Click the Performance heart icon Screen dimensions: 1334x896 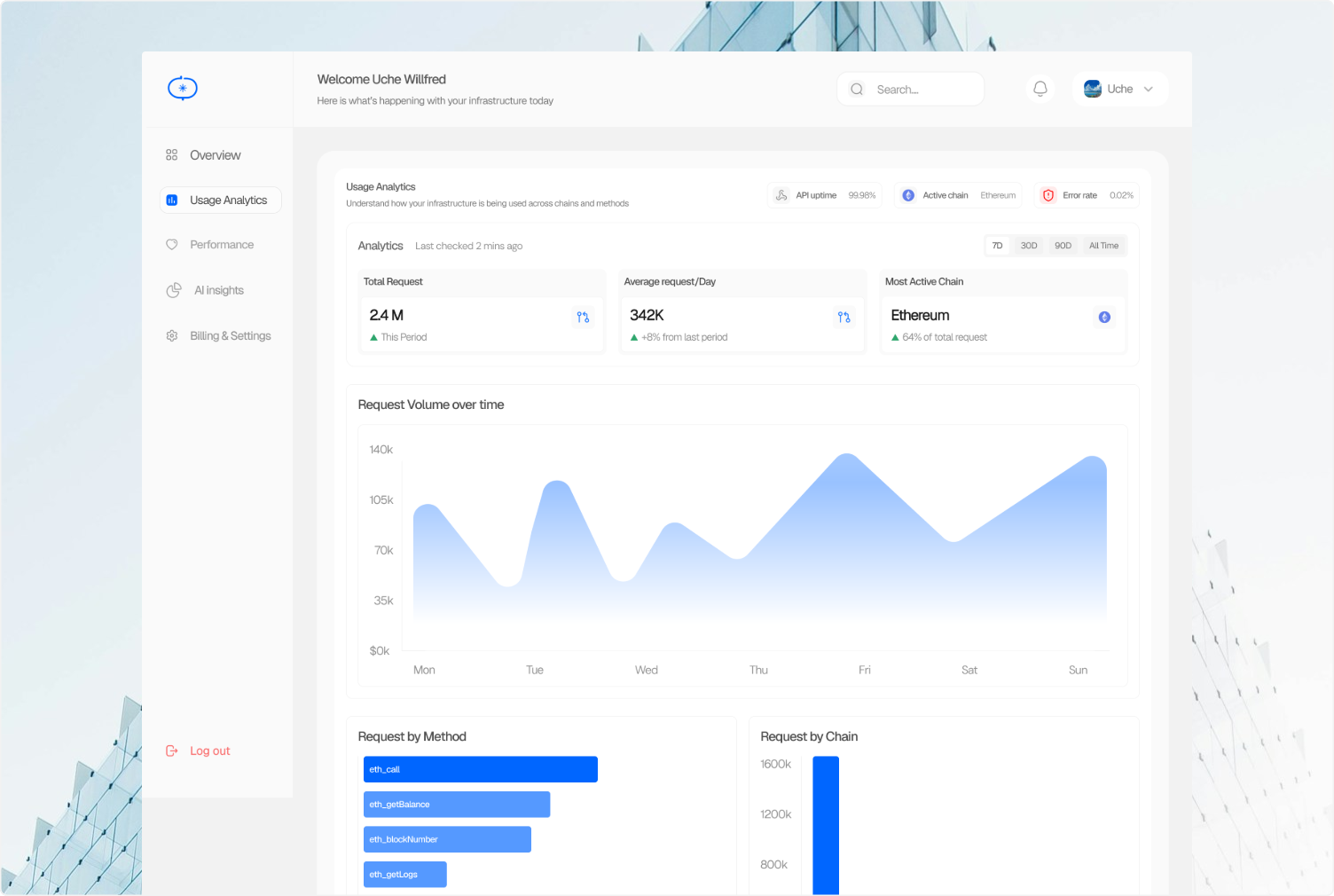pyautogui.click(x=172, y=245)
